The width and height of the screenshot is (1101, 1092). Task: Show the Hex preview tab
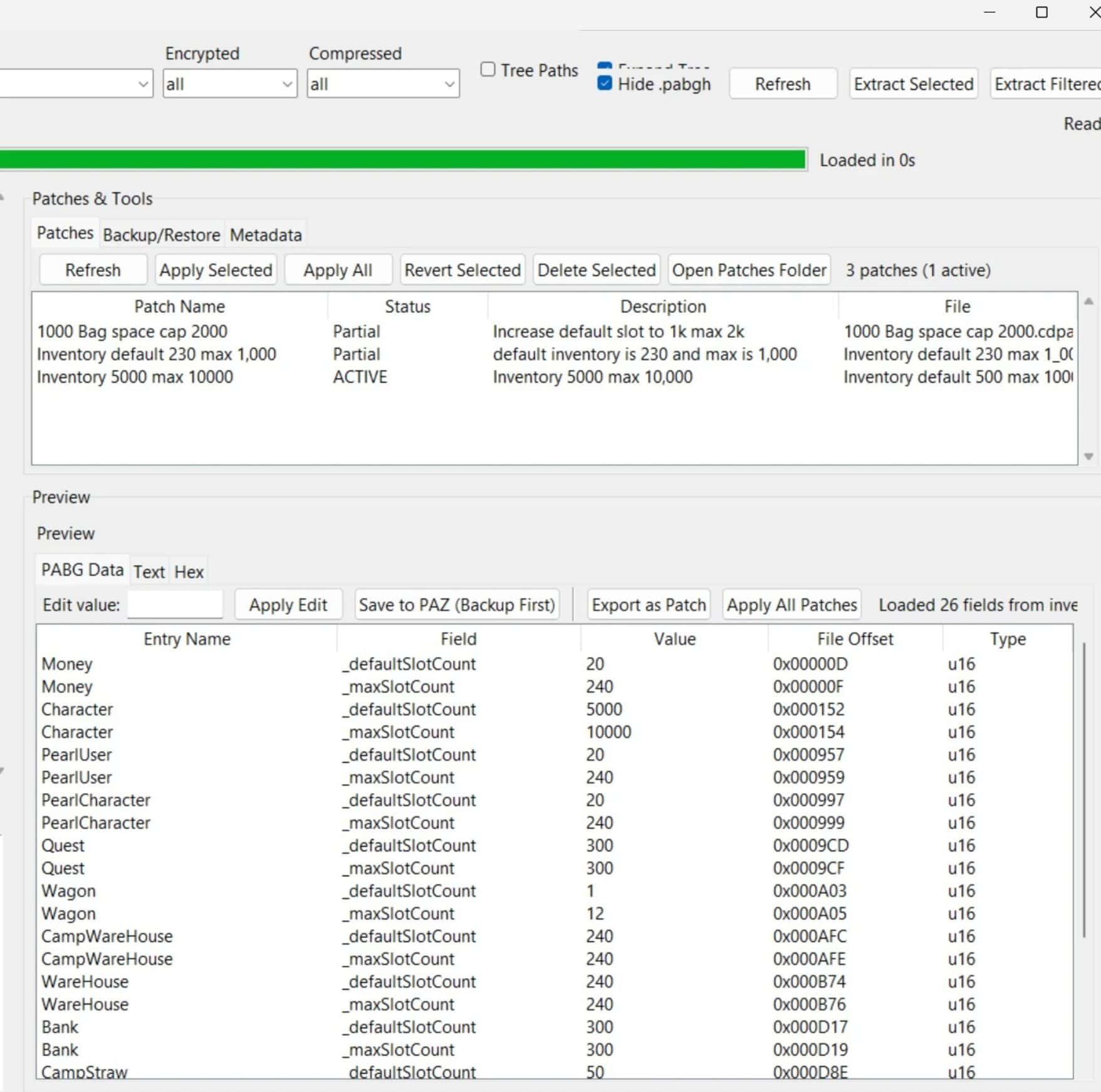[189, 572]
